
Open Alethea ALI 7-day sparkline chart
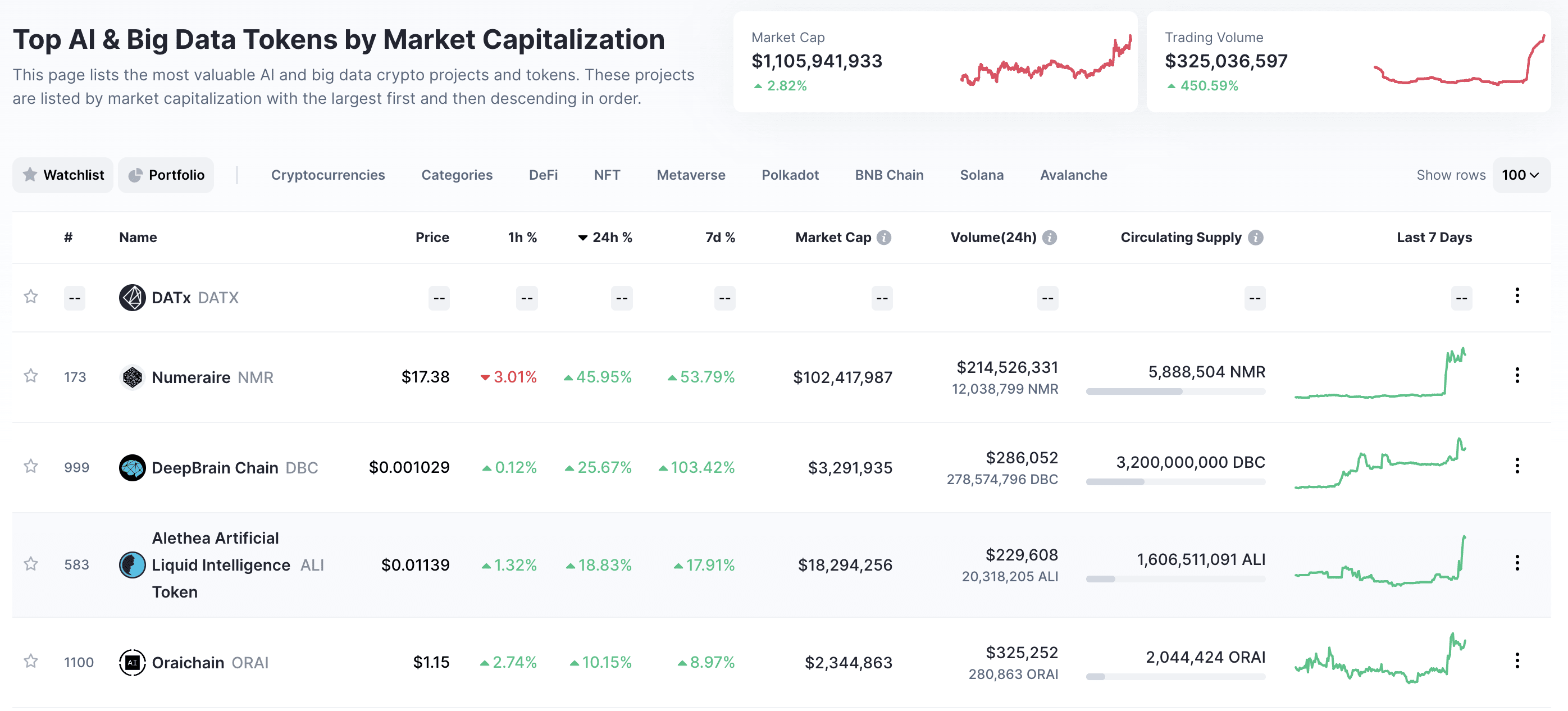coord(1380,560)
